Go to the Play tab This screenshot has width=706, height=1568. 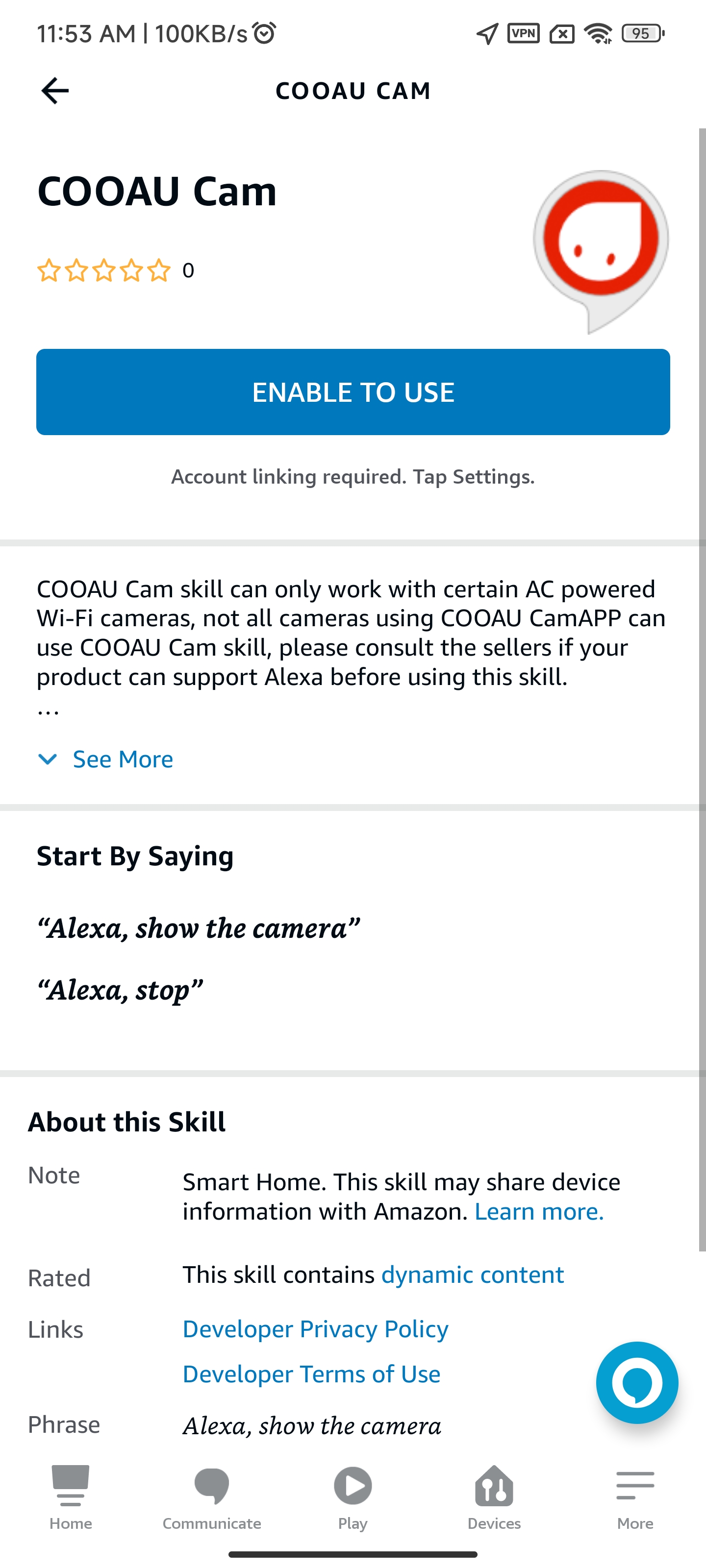click(353, 1497)
